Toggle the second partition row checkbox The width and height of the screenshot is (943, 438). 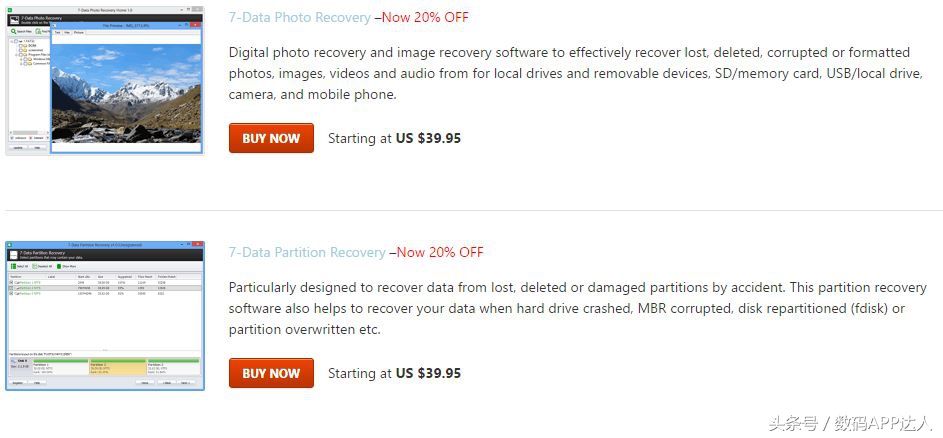tap(10, 288)
